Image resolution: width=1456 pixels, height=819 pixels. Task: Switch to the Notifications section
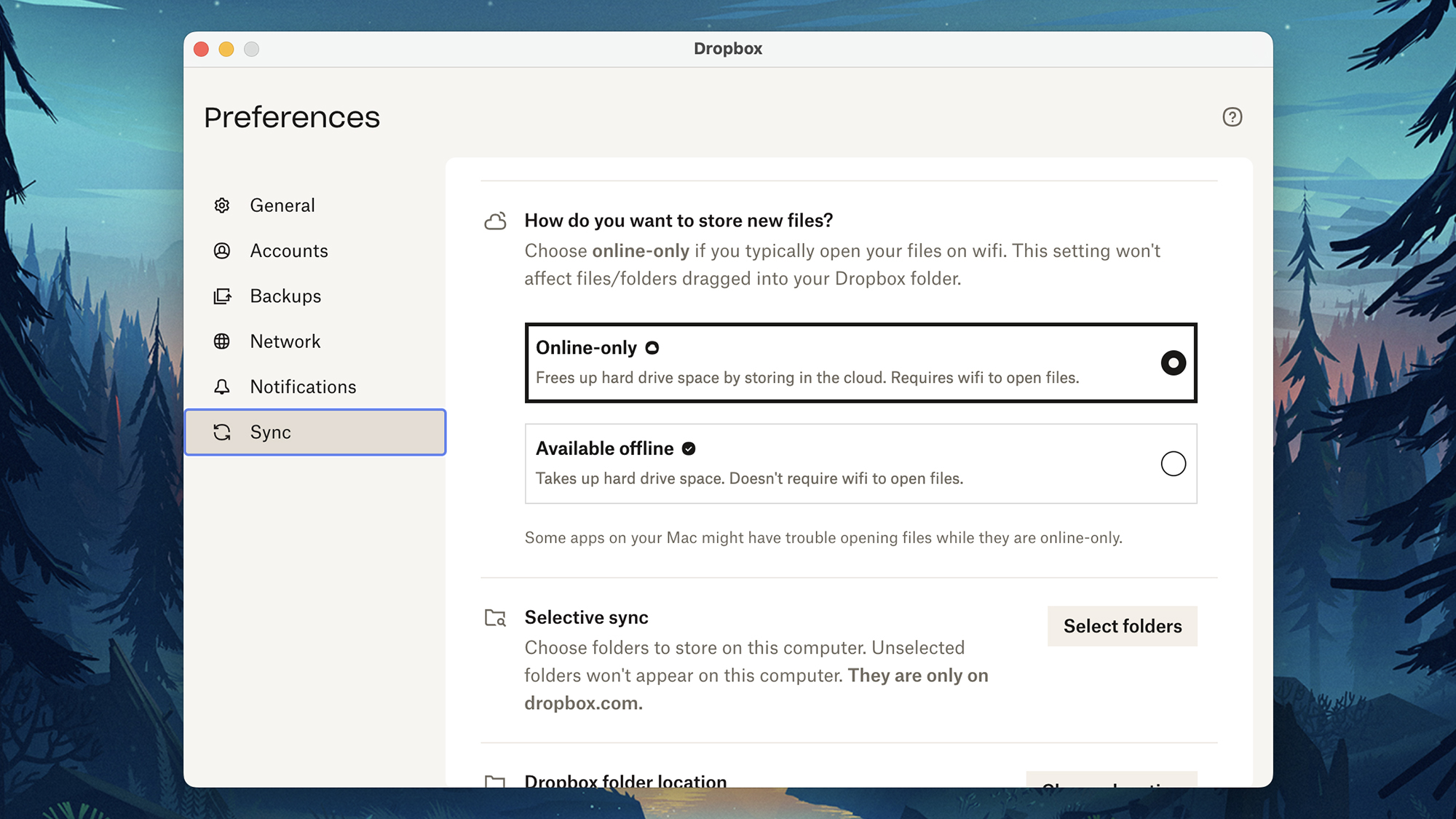coord(303,387)
